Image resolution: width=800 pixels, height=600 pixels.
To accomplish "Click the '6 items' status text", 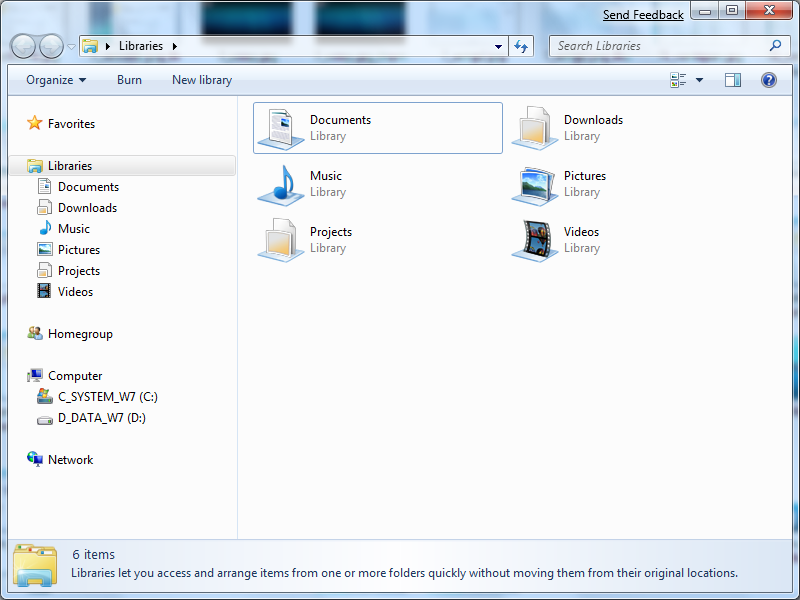I will [x=93, y=555].
